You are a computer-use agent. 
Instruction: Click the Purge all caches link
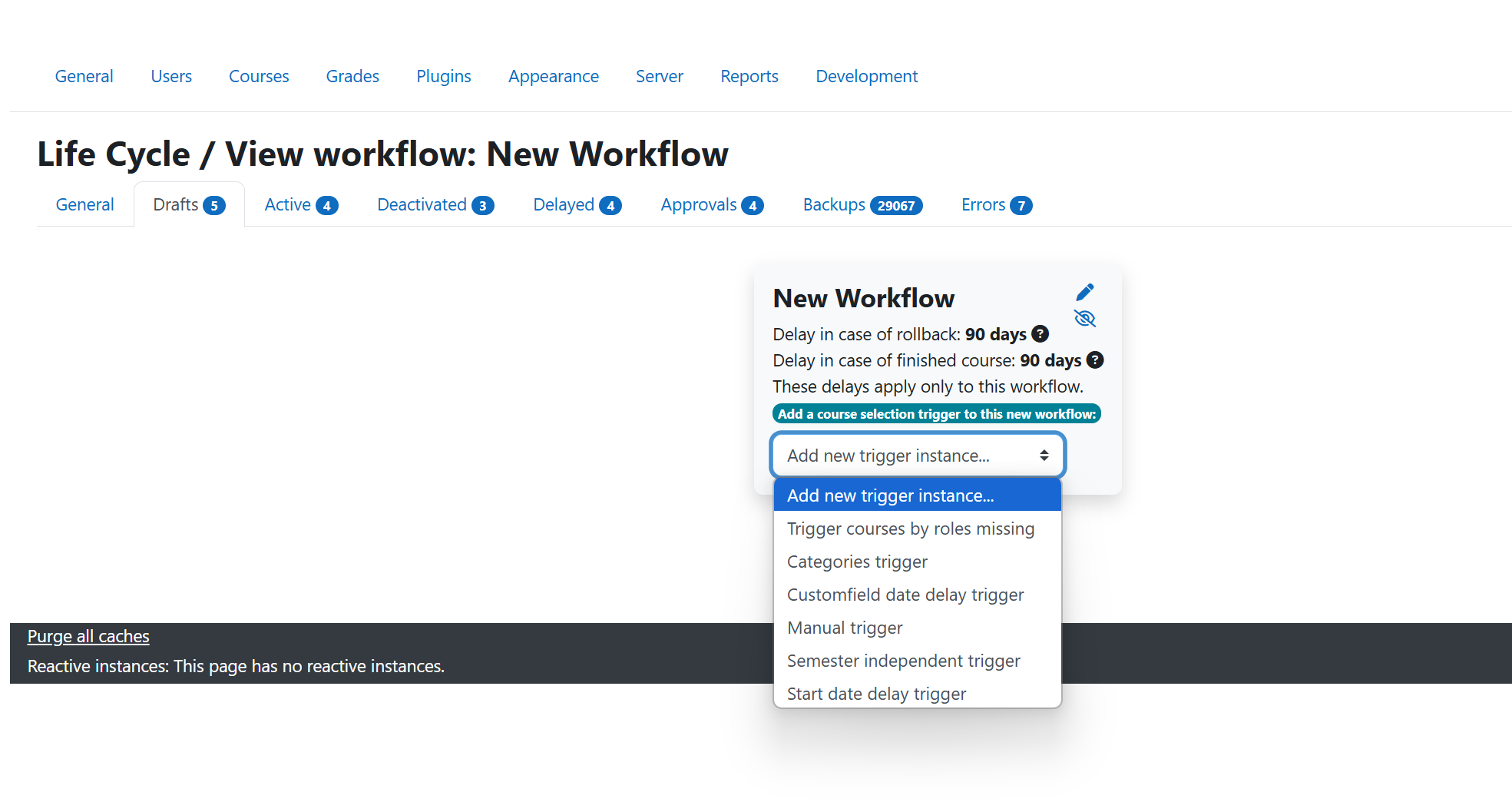[88, 636]
